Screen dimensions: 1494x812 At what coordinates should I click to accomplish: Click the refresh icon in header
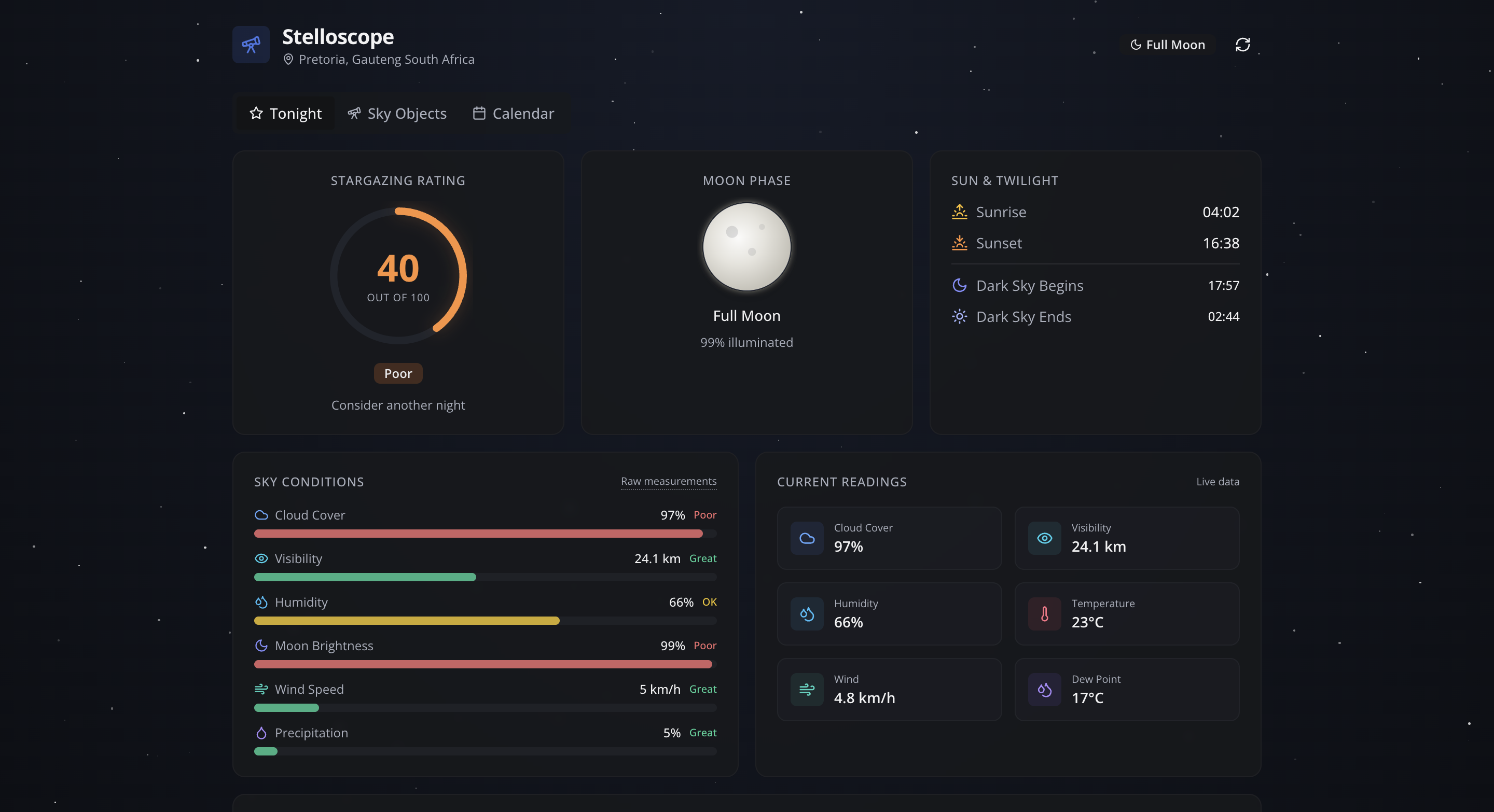tap(1242, 45)
